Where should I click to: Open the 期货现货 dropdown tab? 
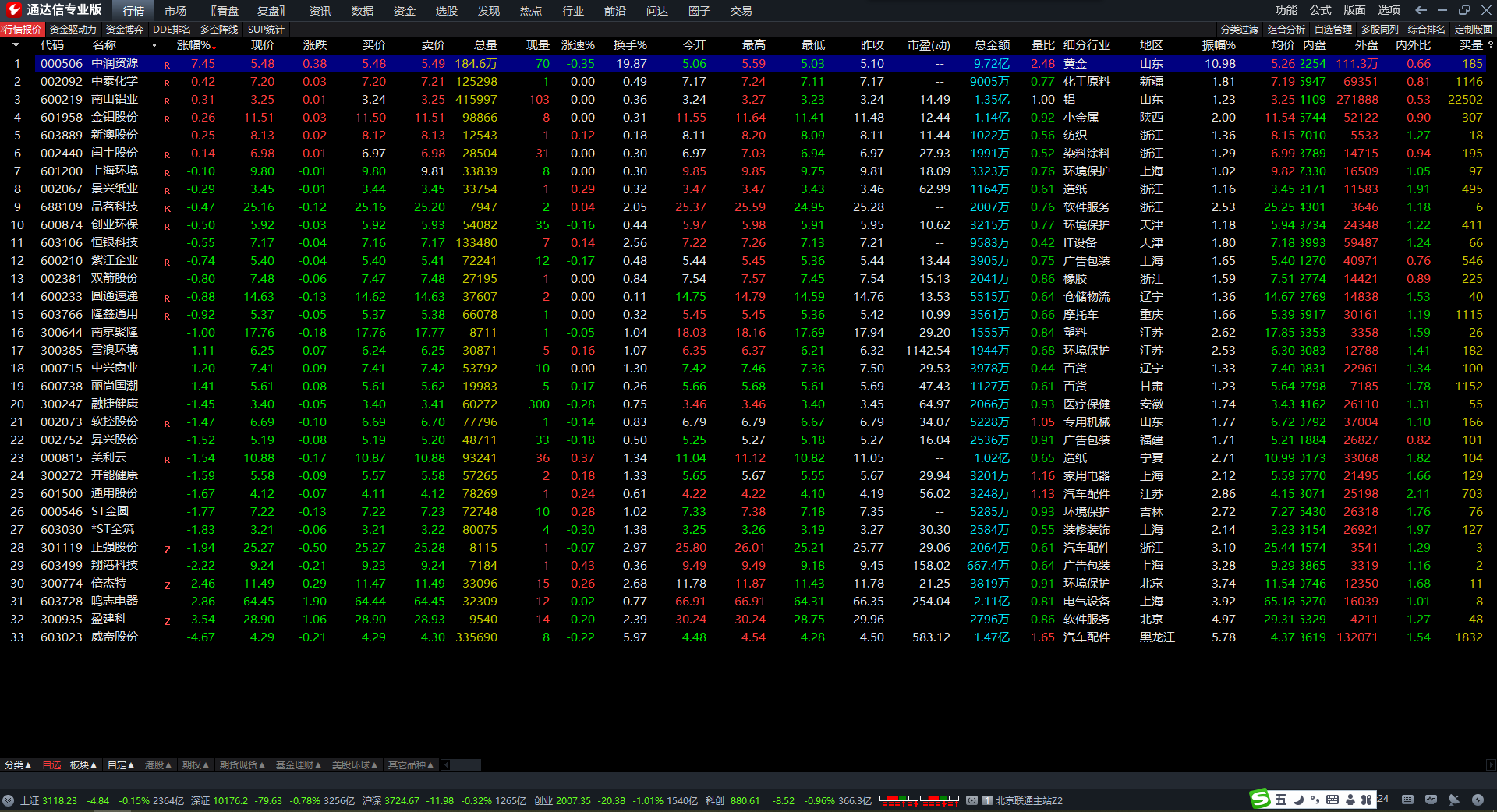pyautogui.click(x=242, y=765)
